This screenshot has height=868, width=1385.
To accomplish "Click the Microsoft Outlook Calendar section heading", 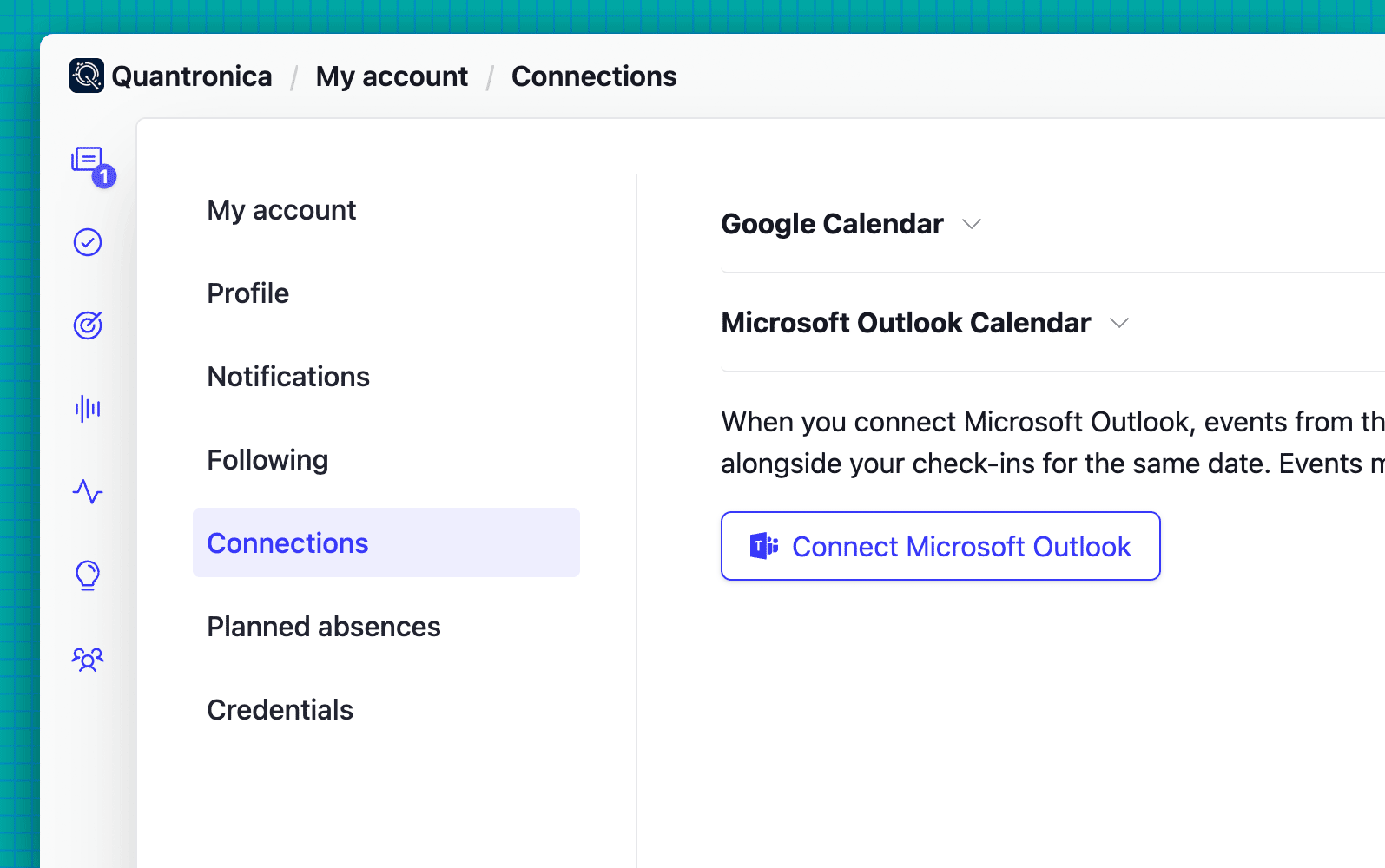I will pos(906,323).
